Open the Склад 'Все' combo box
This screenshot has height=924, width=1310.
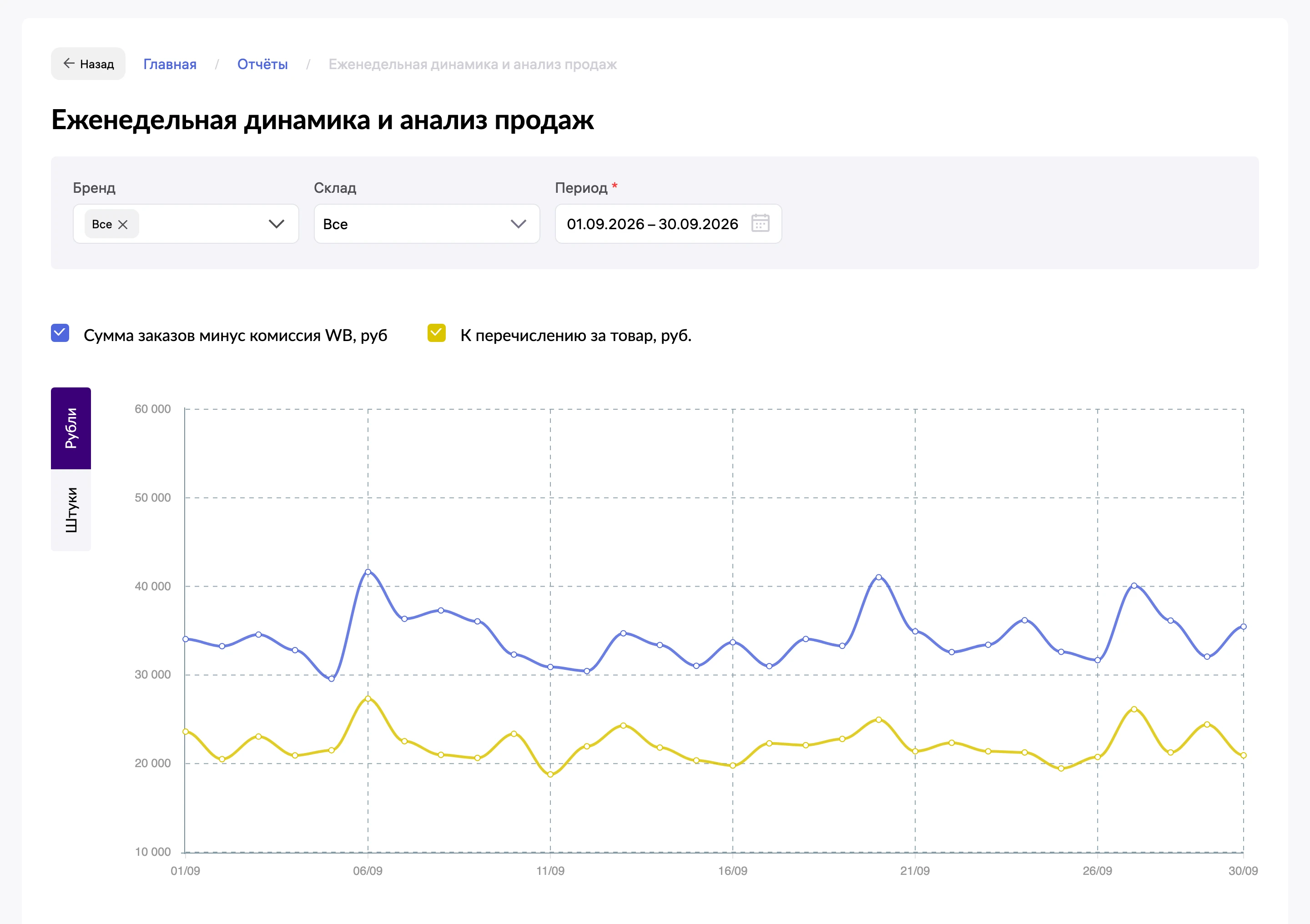coord(427,224)
